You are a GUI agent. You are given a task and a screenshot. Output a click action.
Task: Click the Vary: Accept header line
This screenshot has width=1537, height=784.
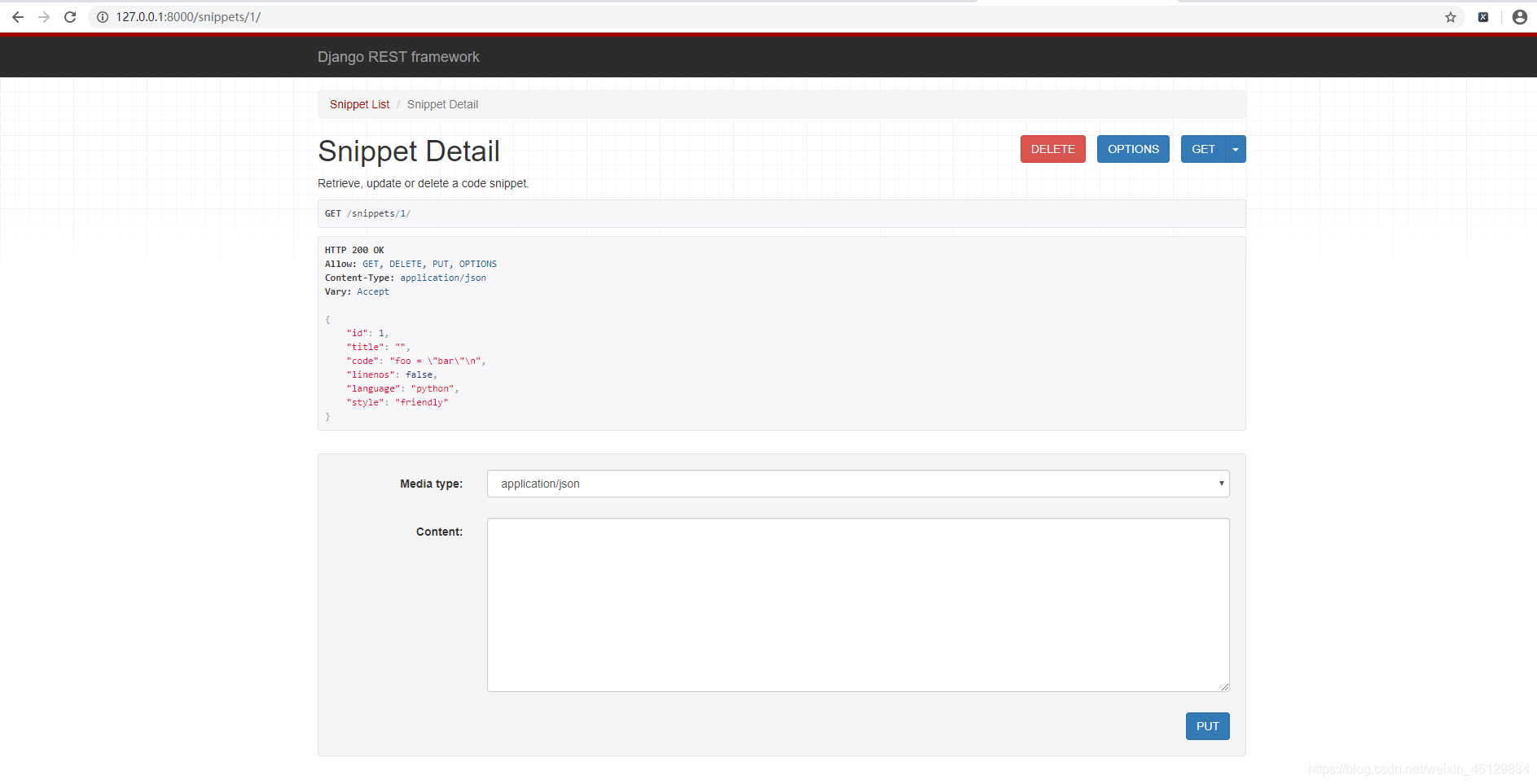(x=357, y=291)
